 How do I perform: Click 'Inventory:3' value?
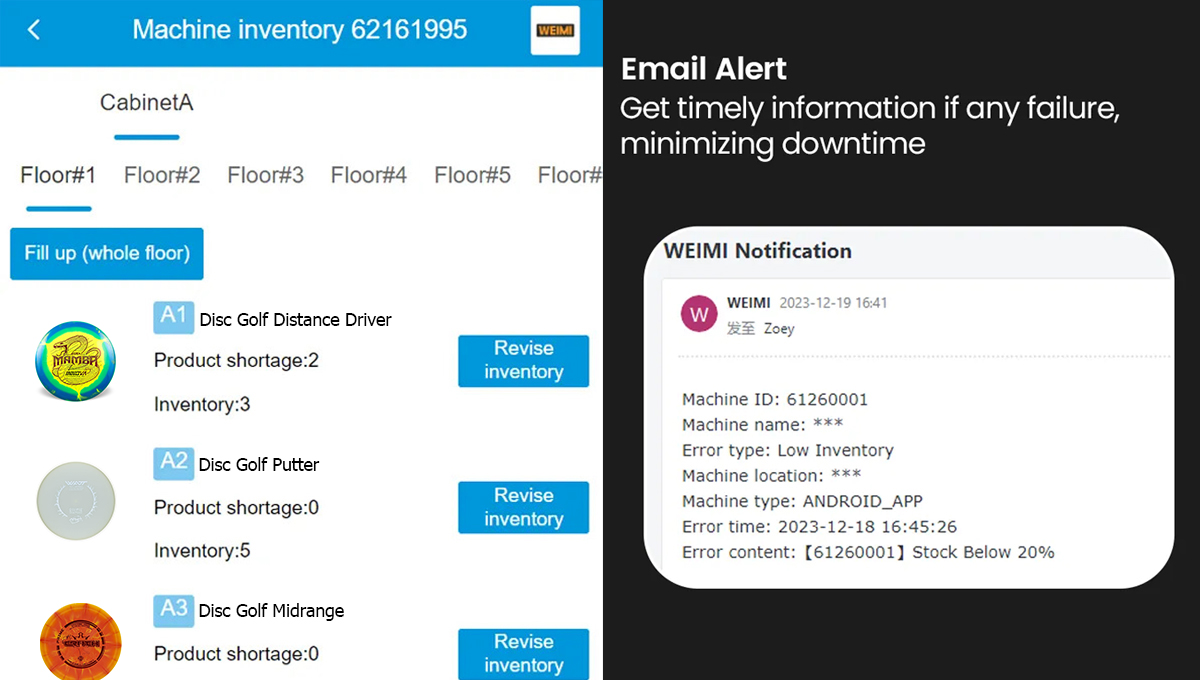pyautogui.click(x=202, y=404)
